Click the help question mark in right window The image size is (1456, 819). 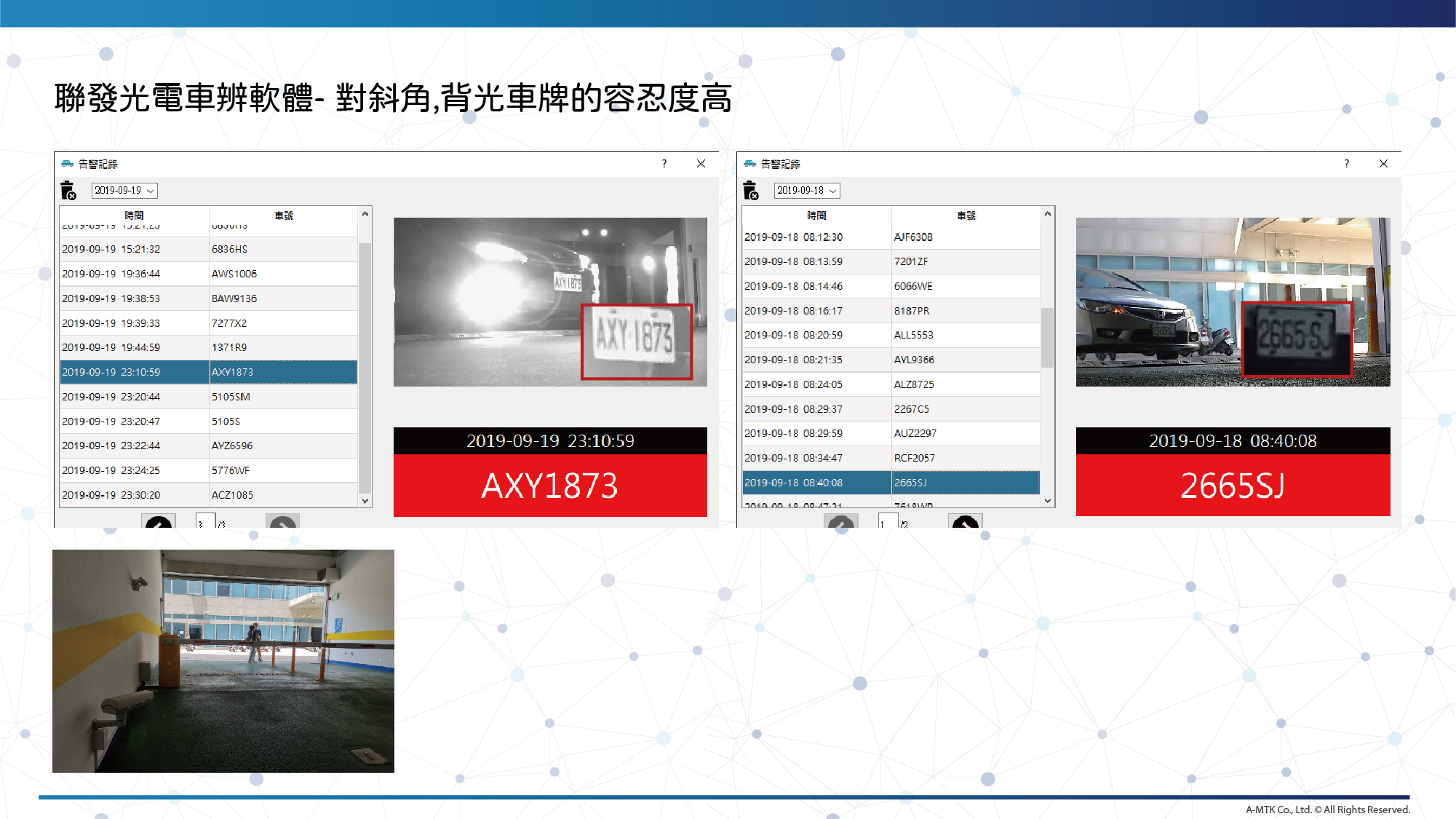(1346, 164)
